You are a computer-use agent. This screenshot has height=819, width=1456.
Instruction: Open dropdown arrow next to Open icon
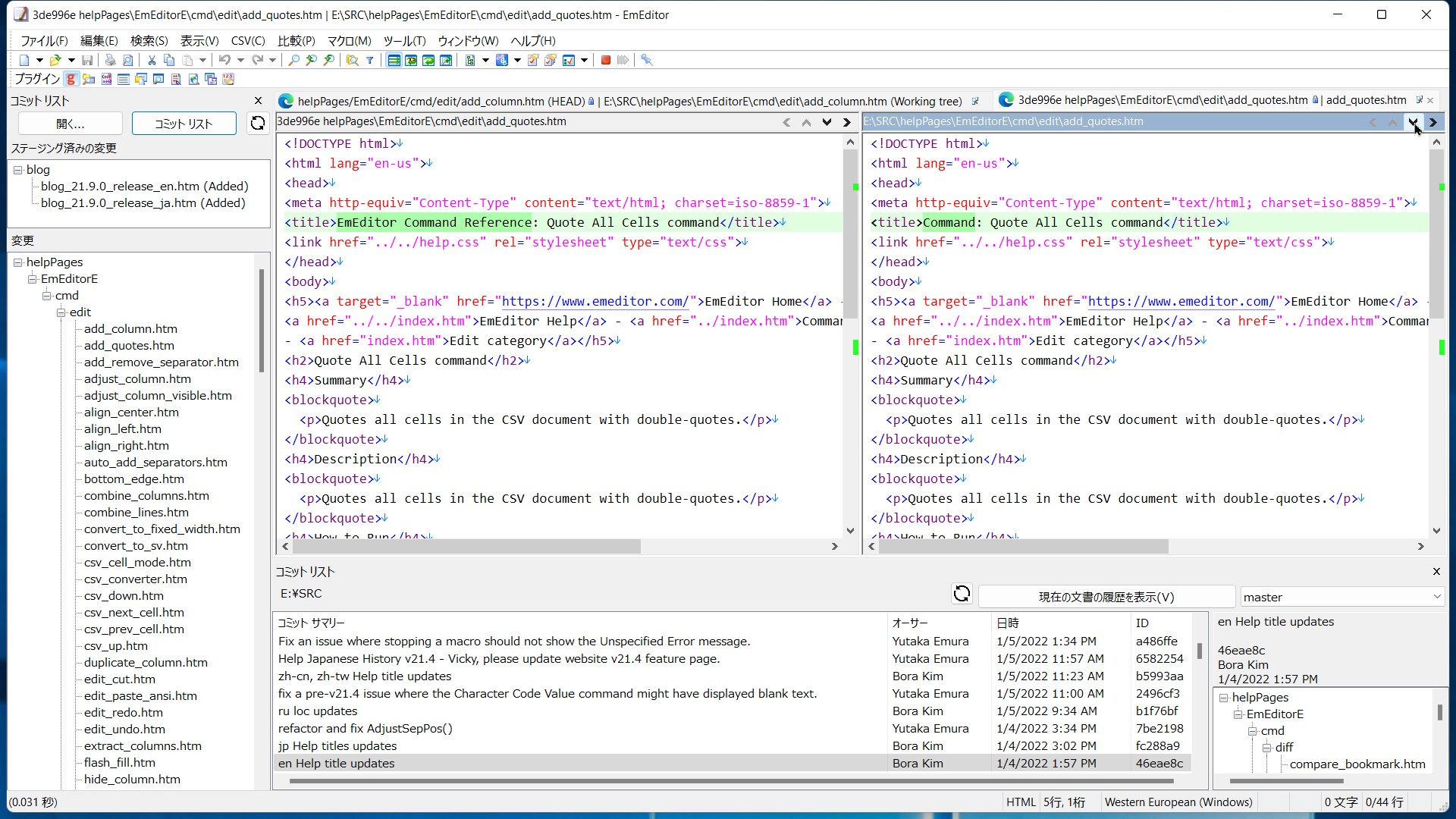point(71,60)
